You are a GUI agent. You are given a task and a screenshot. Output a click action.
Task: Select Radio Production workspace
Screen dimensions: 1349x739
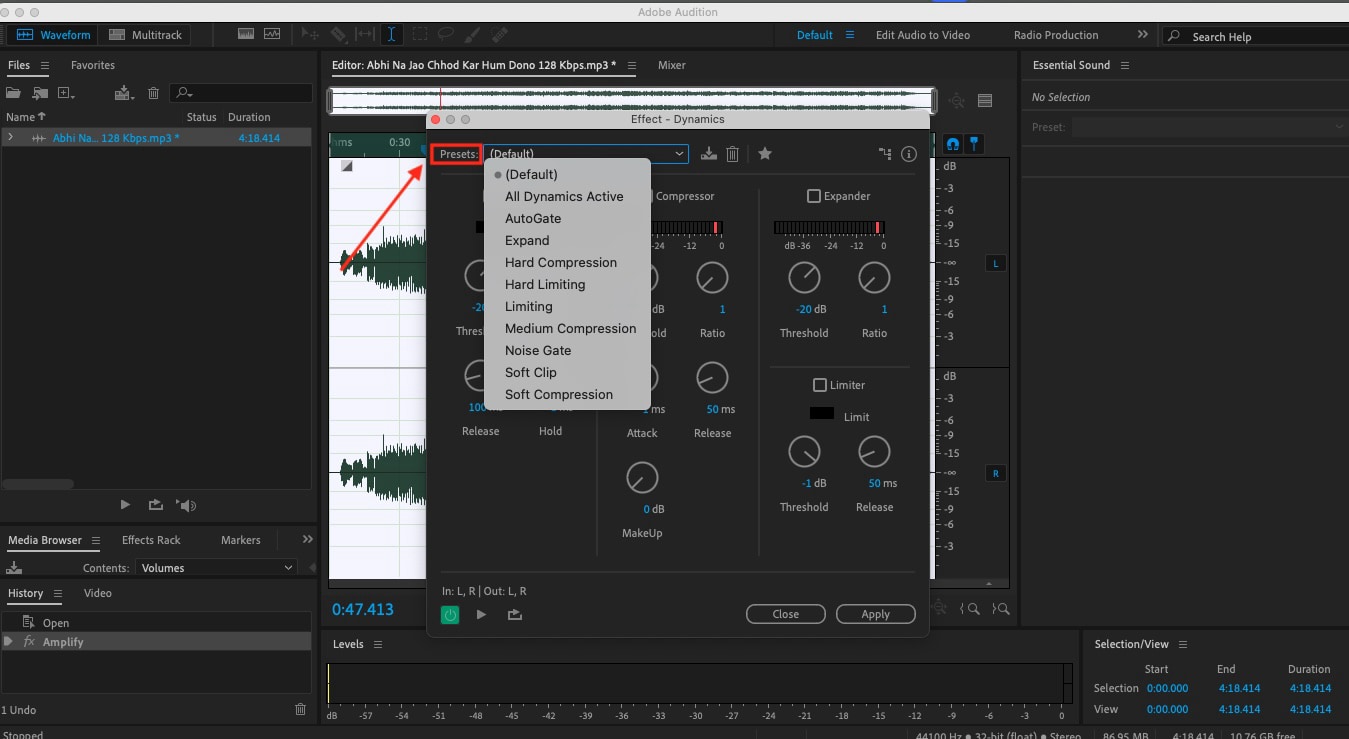[x=1056, y=35]
